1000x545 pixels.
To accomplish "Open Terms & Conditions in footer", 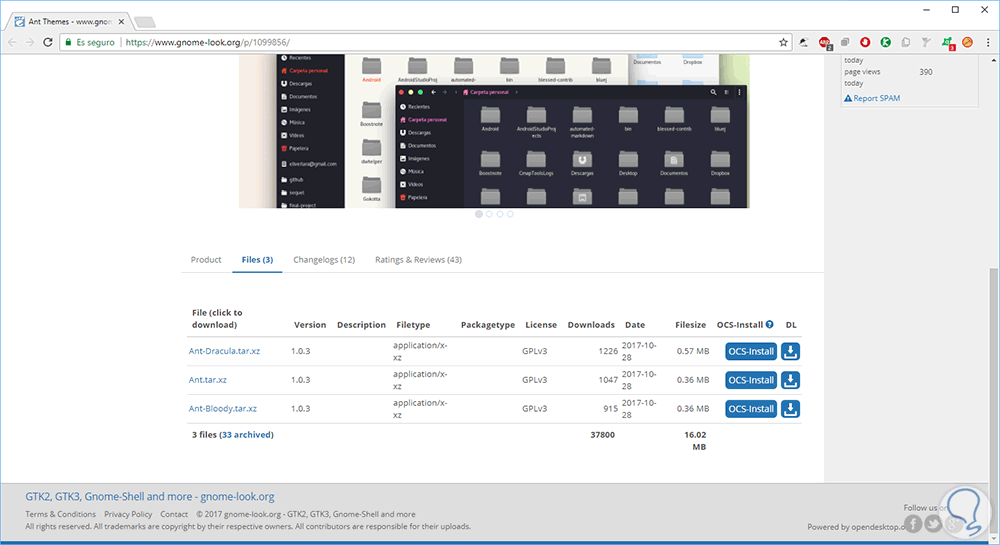I will [x=61, y=514].
